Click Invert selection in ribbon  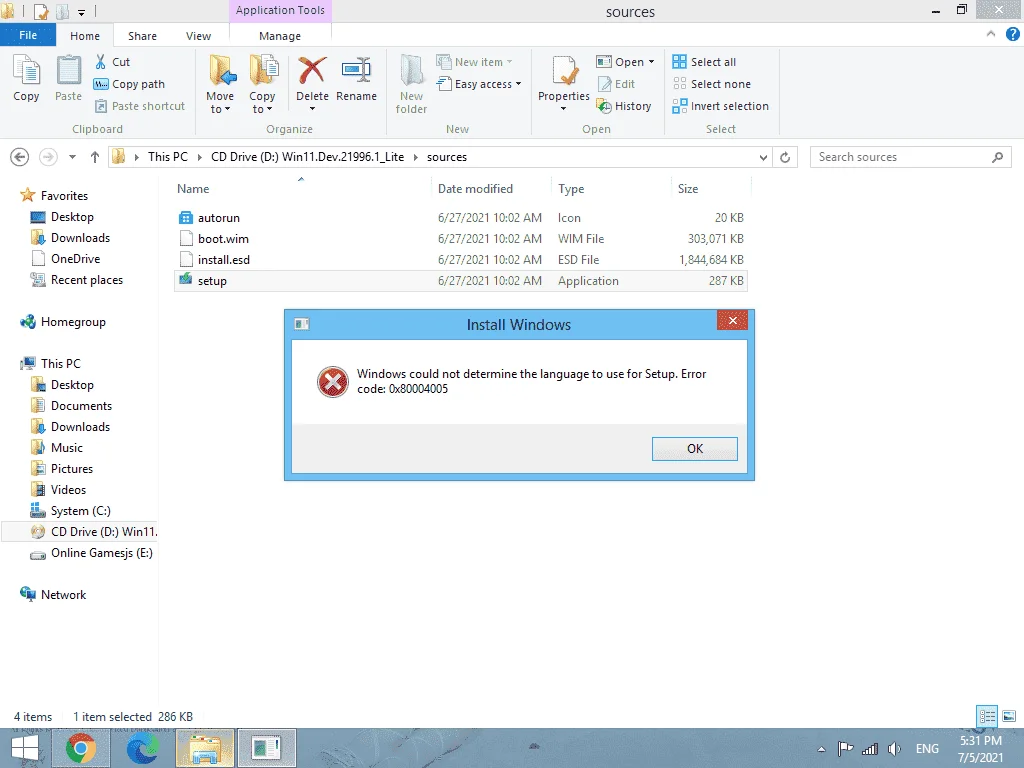pos(720,106)
